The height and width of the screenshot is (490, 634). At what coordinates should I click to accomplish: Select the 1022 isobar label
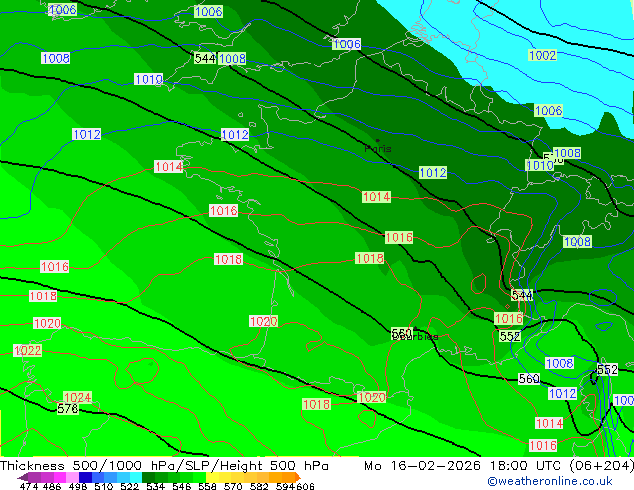pyautogui.click(x=27, y=350)
